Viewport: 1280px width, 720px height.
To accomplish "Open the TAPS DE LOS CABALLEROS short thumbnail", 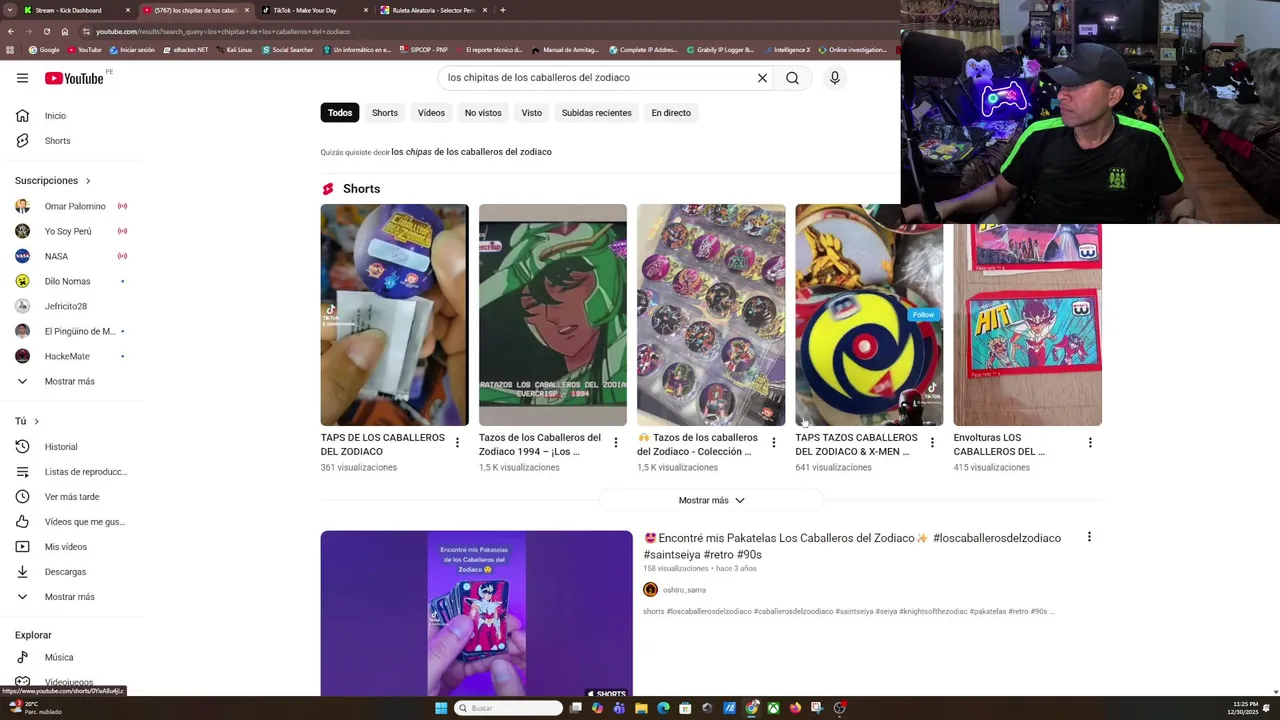I will click(394, 315).
